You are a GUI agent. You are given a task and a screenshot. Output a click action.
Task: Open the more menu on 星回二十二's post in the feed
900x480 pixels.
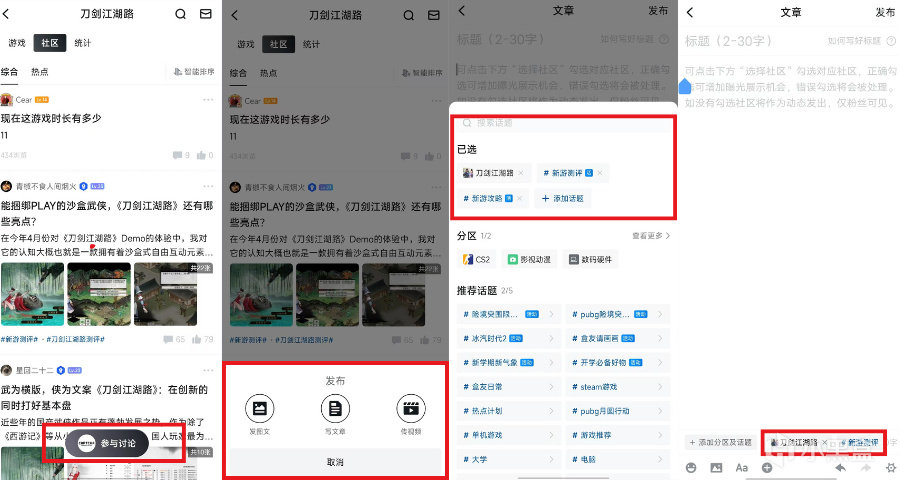208,370
